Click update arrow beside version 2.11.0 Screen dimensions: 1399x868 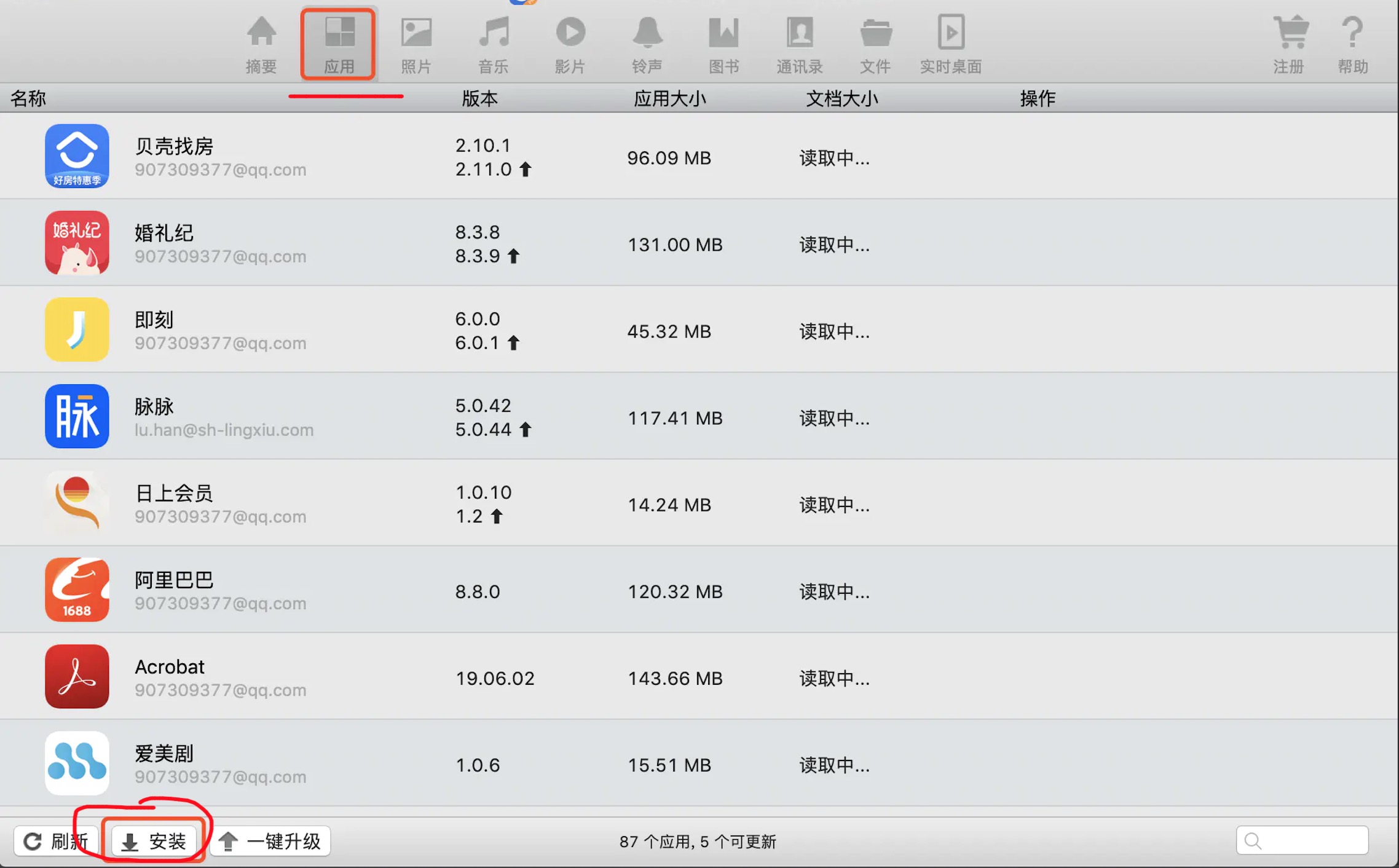pyautogui.click(x=526, y=169)
